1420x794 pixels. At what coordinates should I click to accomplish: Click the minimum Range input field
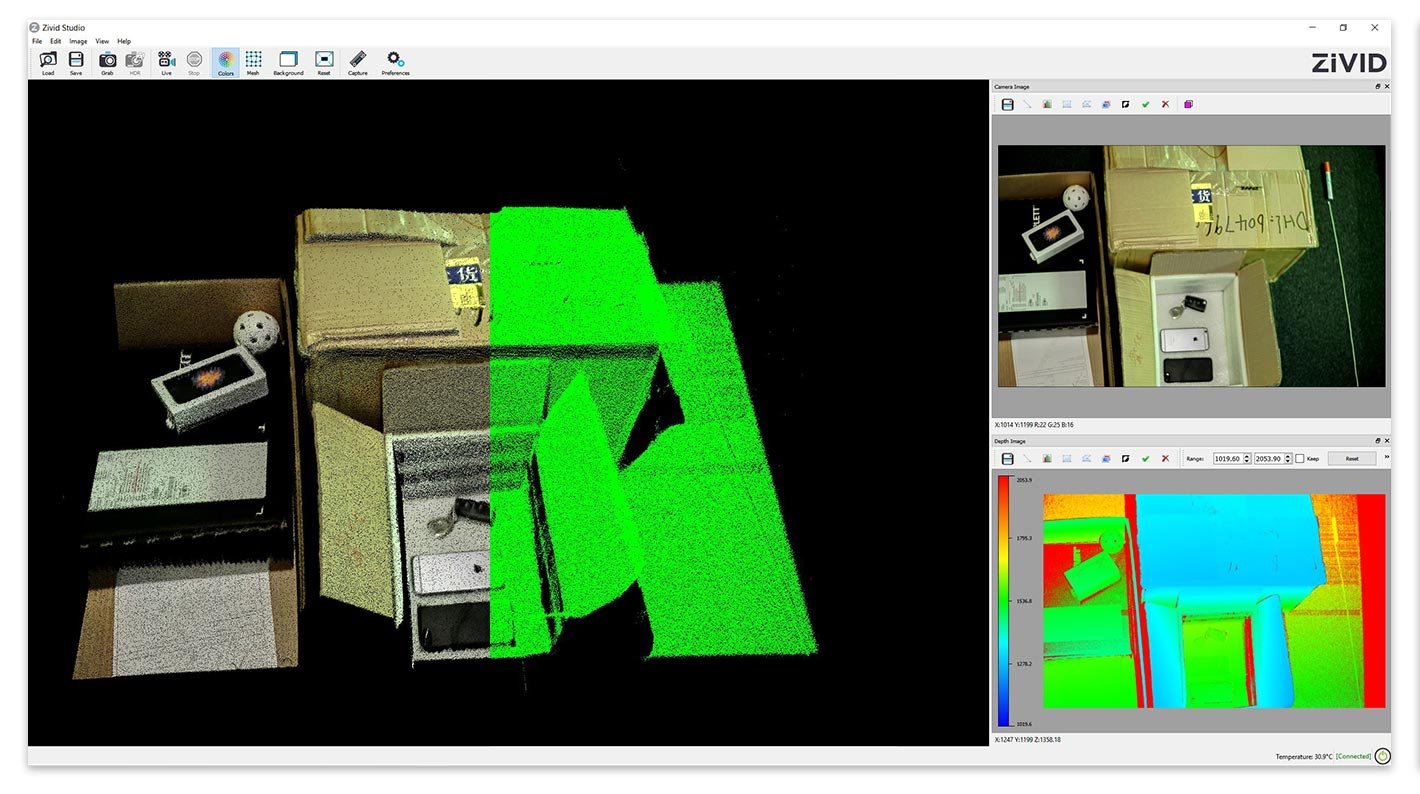pos(1229,458)
